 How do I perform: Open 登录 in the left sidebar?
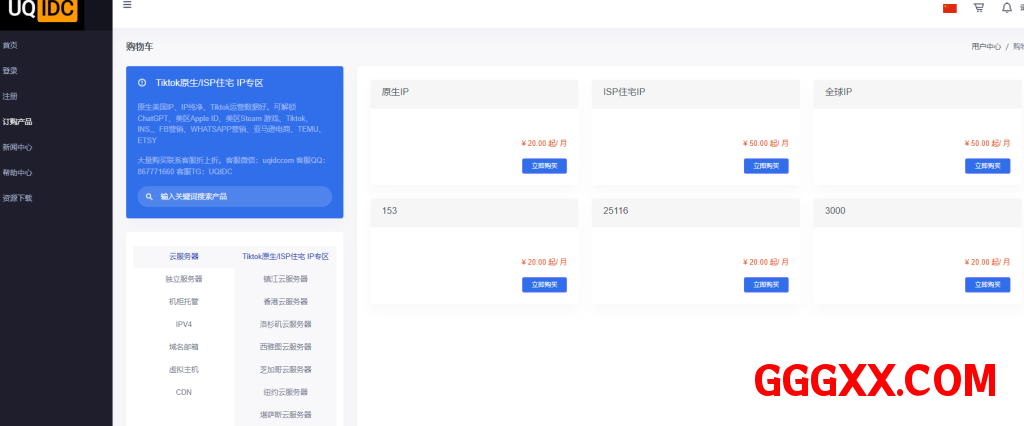10,71
